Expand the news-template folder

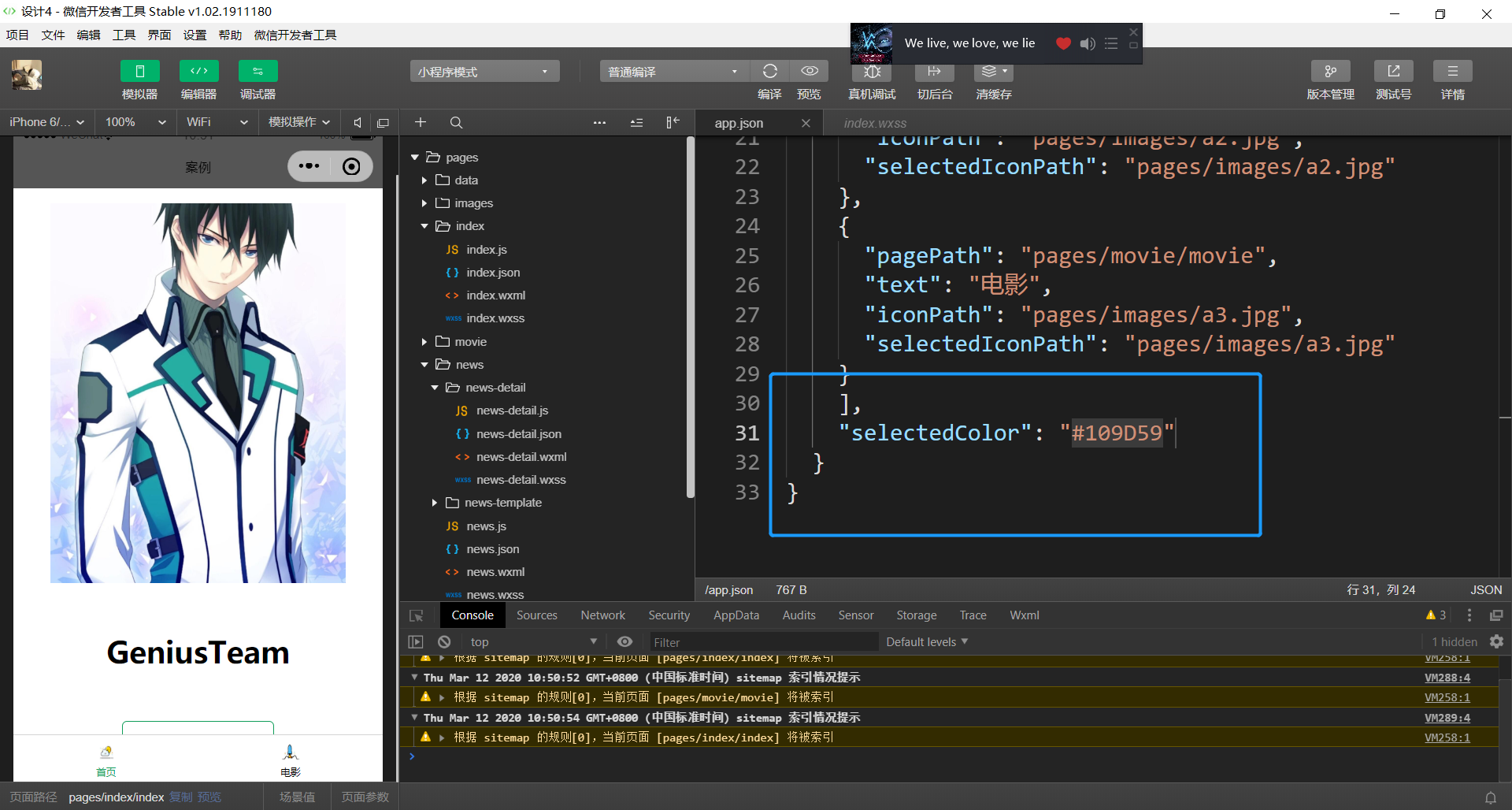[x=435, y=503]
